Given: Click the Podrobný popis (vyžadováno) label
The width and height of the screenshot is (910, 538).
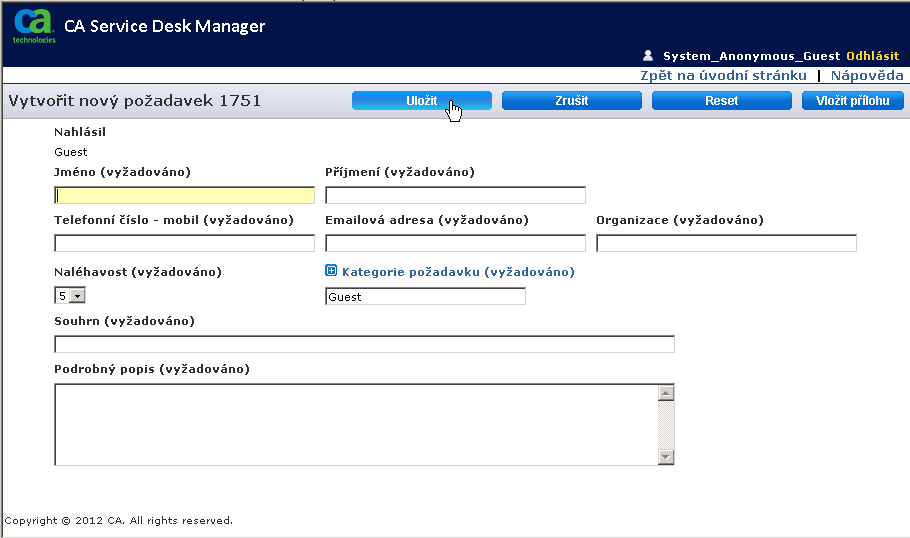Looking at the screenshot, I should 152,369.
